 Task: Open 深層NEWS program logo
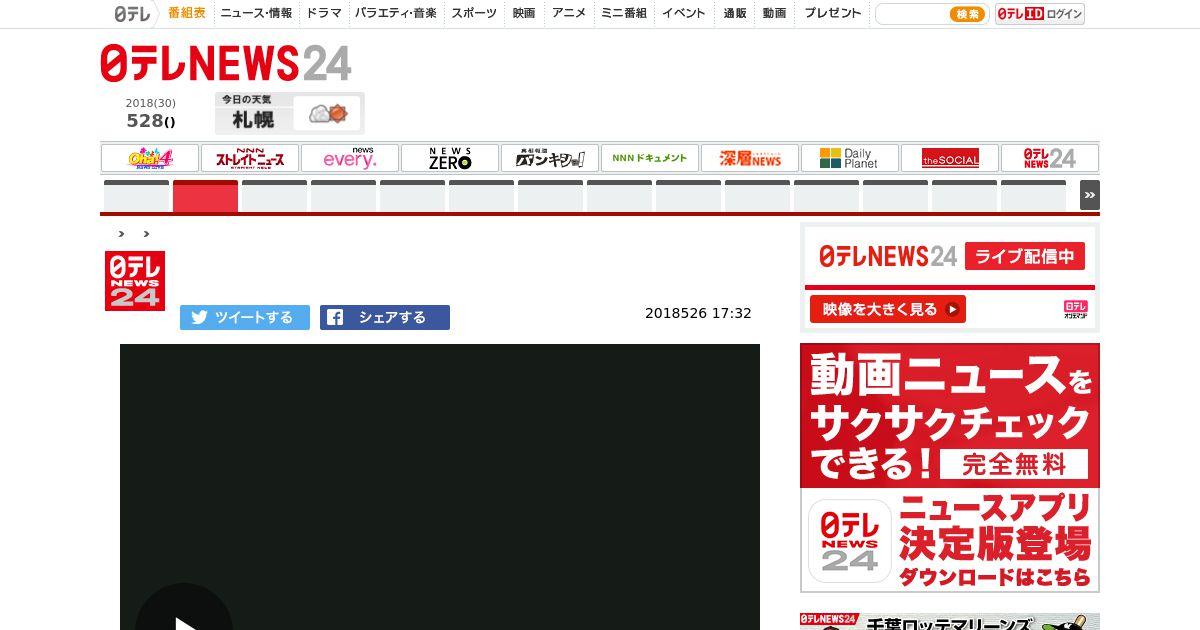(750, 158)
